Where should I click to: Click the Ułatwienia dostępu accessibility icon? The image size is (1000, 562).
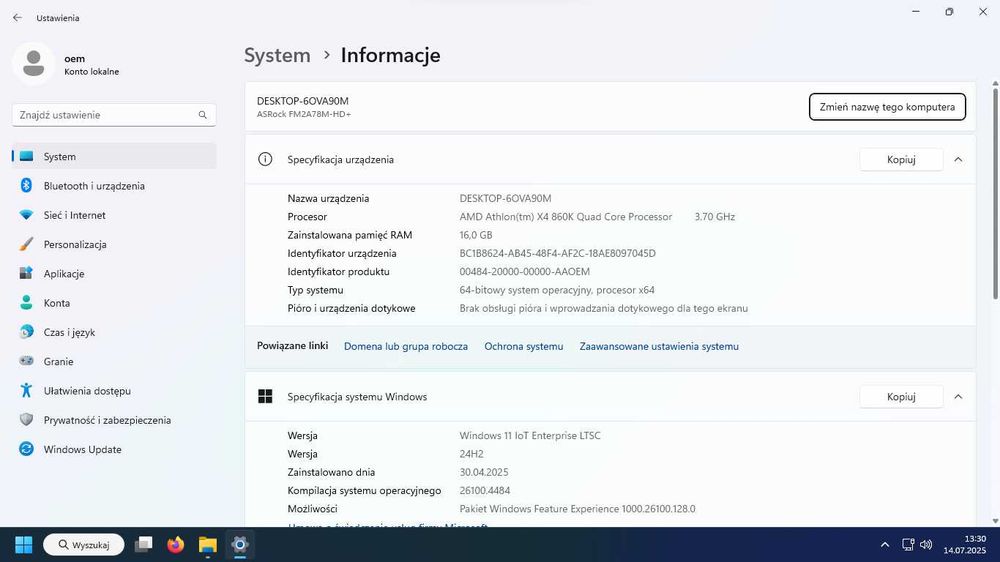pyautogui.click(x=26, y=390)
